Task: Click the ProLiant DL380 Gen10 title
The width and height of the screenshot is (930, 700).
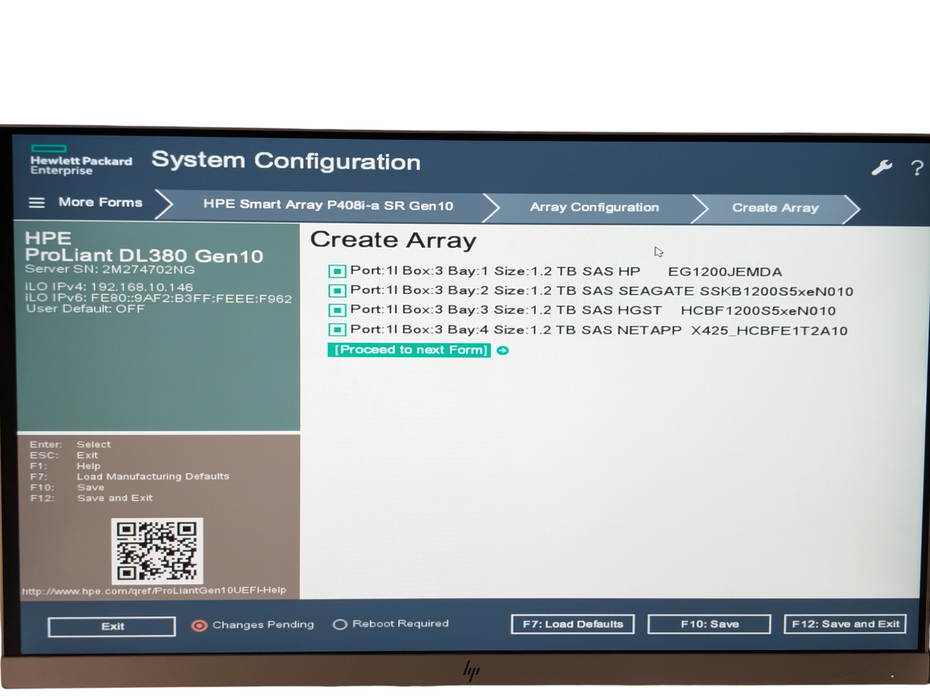Action: coord(144,256)
